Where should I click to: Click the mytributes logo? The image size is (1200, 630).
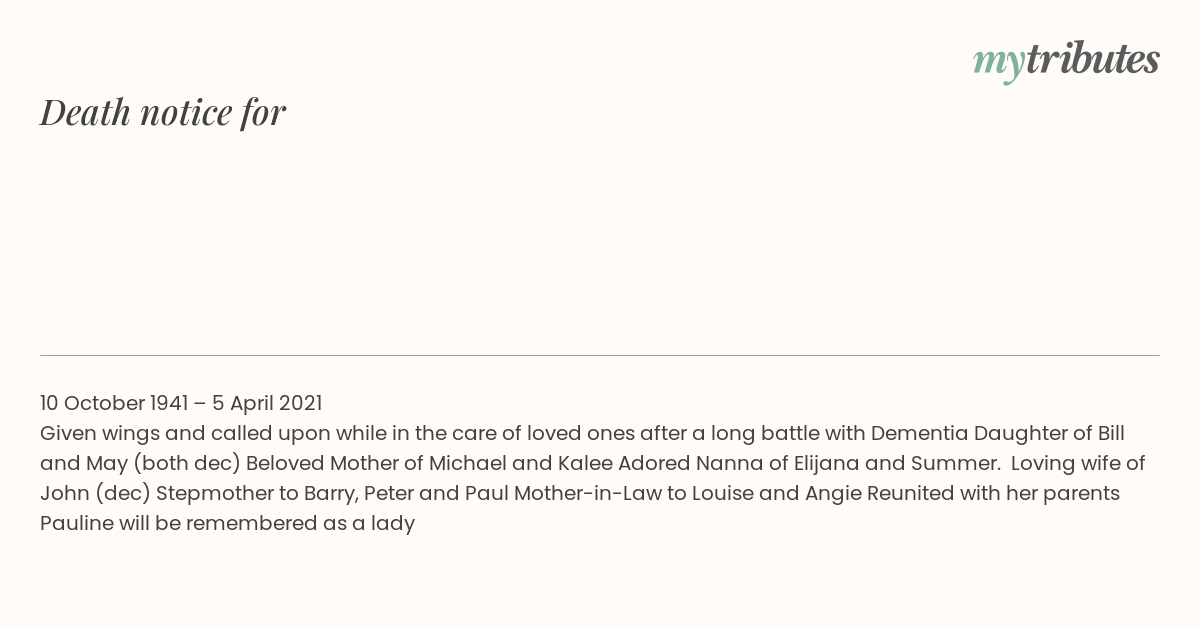1066,61
